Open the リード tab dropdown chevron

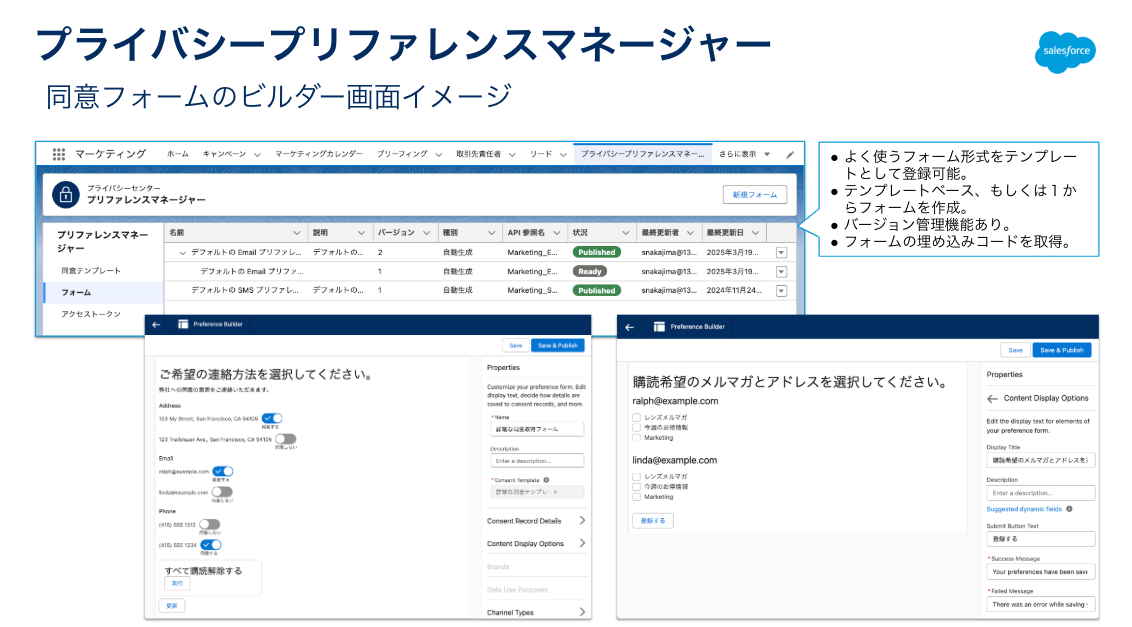coord(563,155)
